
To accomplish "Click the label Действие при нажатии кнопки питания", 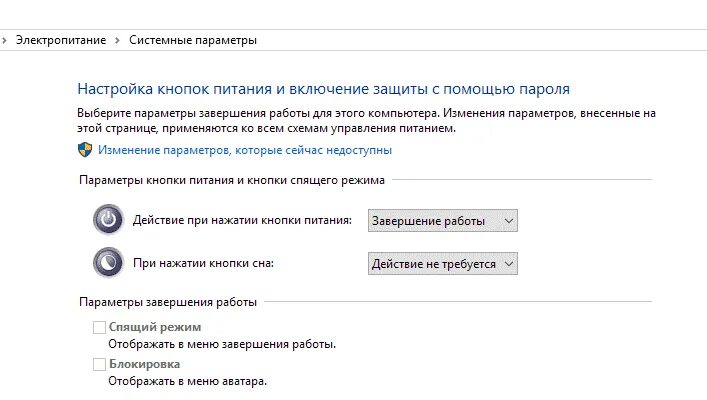I will click(x=243, y=220).
